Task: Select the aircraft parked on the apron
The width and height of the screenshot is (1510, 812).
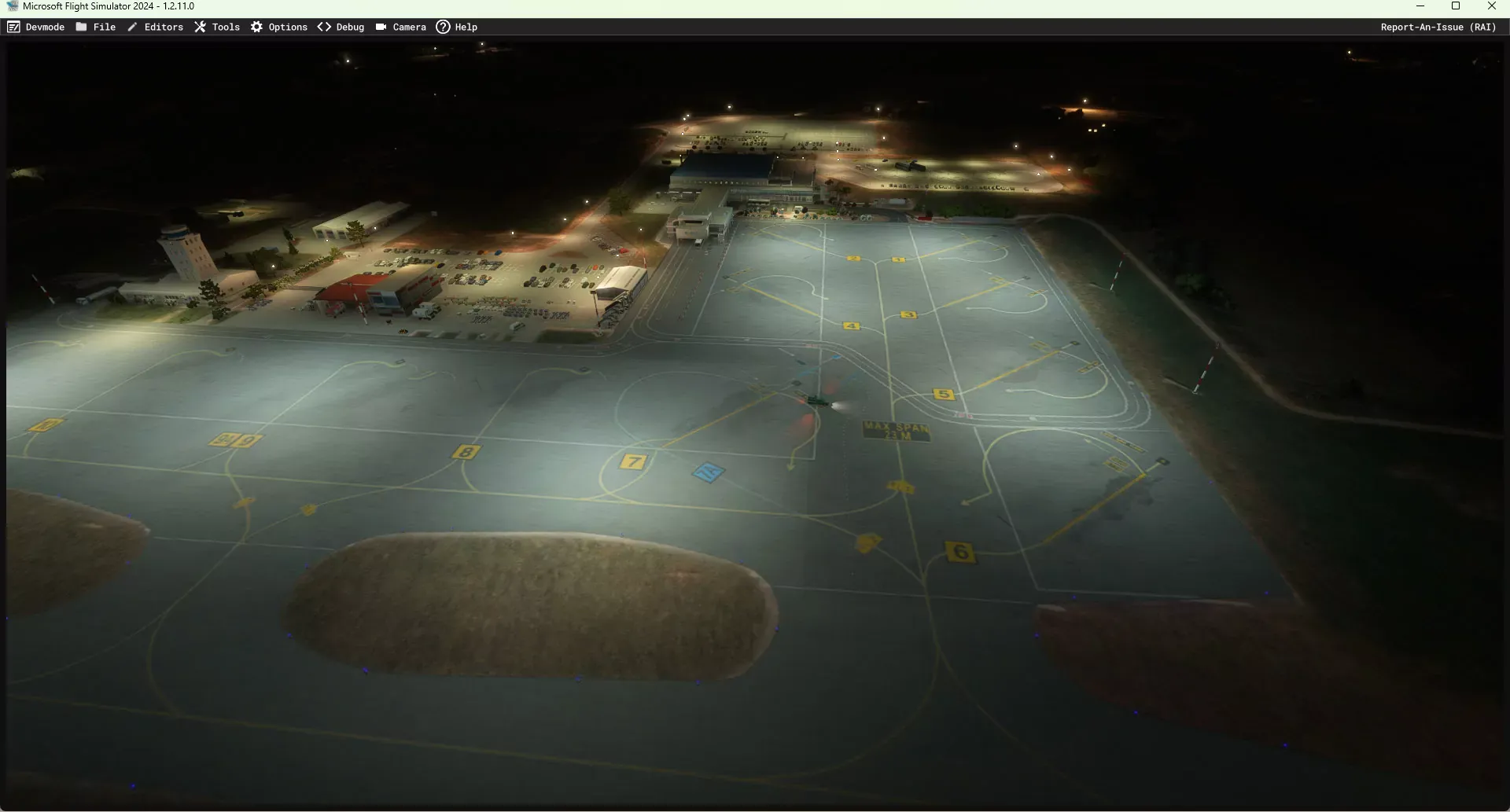Action: pyautogui.click(x=818, y=401)
